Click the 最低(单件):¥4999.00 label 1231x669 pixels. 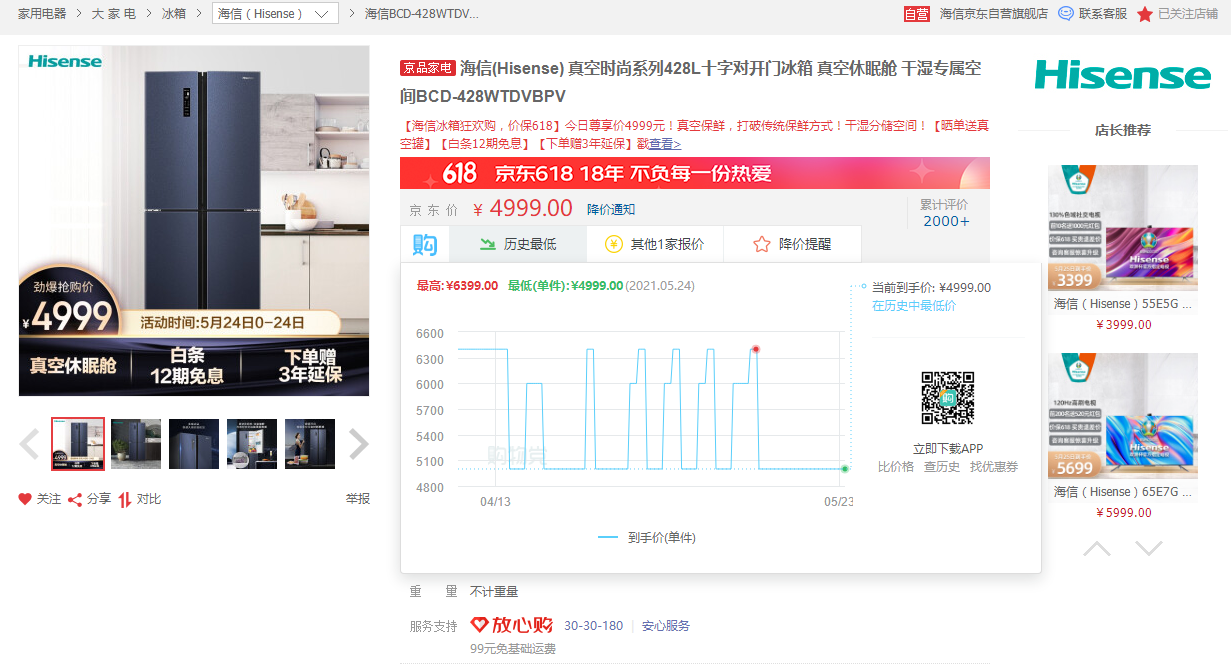(565, 286)
